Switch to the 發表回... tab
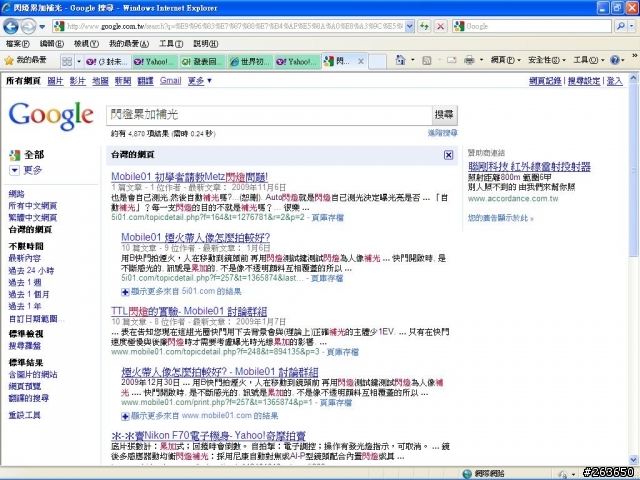Viewport: 640px width, 480px height. pyautogui.click(x=203, y=62)
